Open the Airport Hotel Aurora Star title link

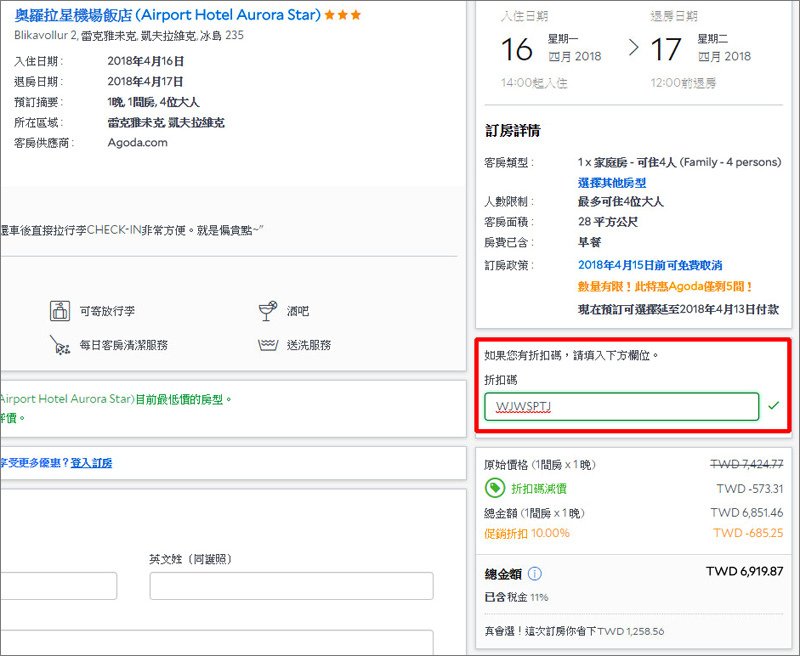point(167,15)
